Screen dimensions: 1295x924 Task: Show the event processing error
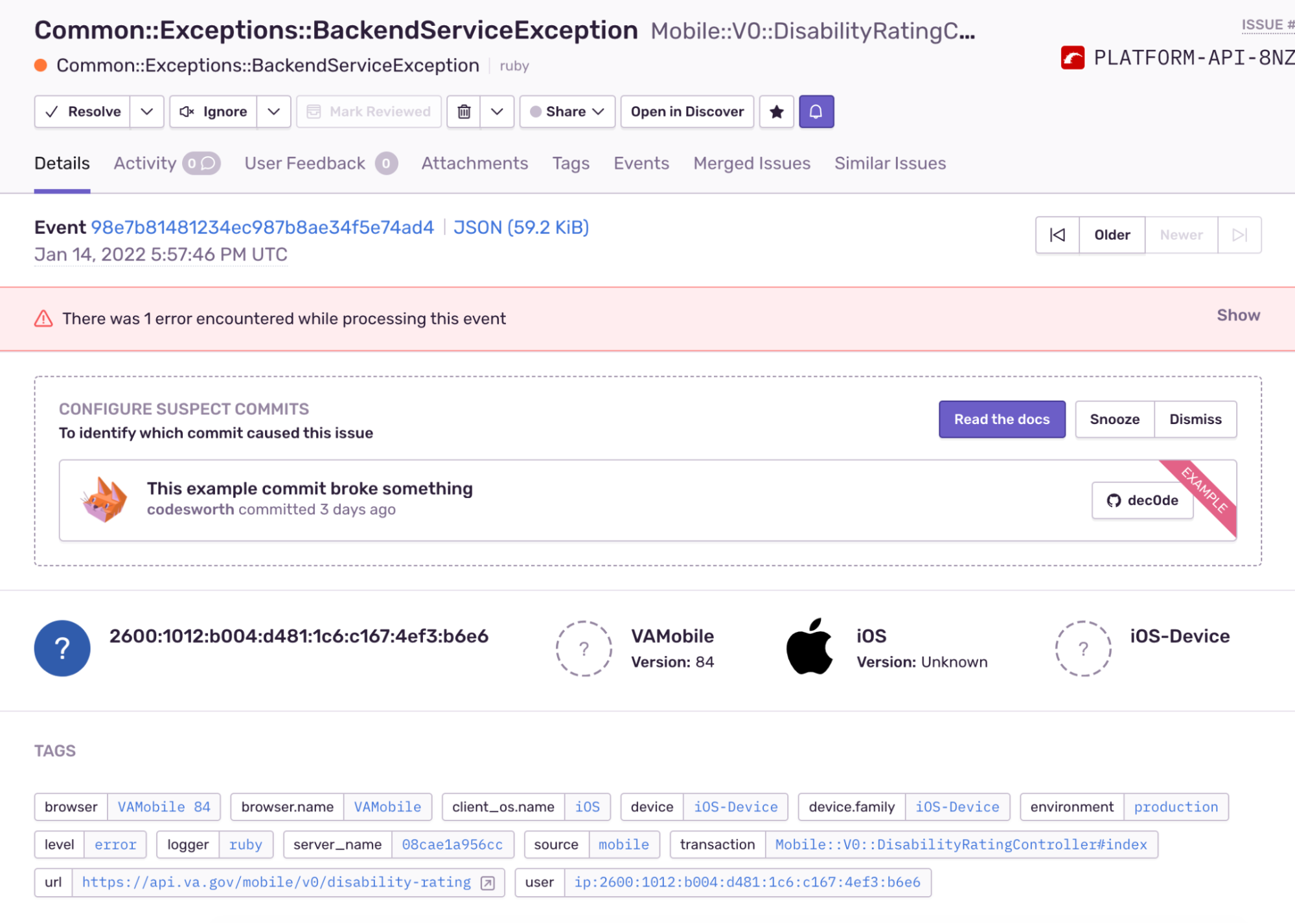[1238, 314]
